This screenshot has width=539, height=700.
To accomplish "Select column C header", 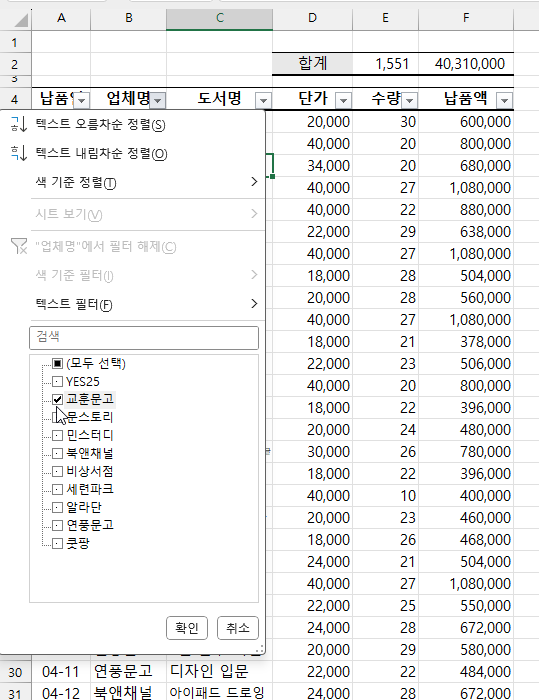I will pyautogui.click(x=220, y=18).
